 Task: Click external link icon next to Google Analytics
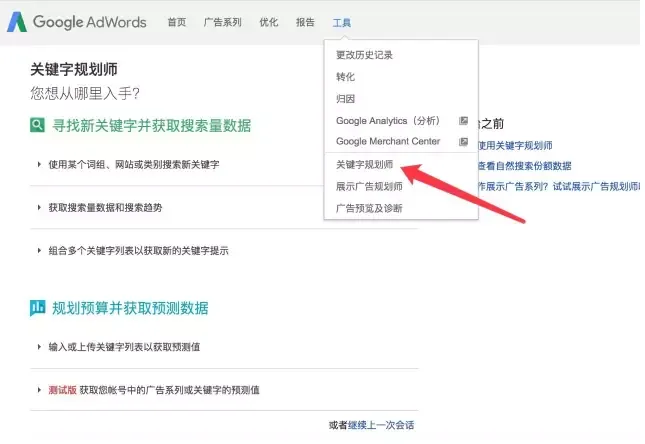coord(464,121)
